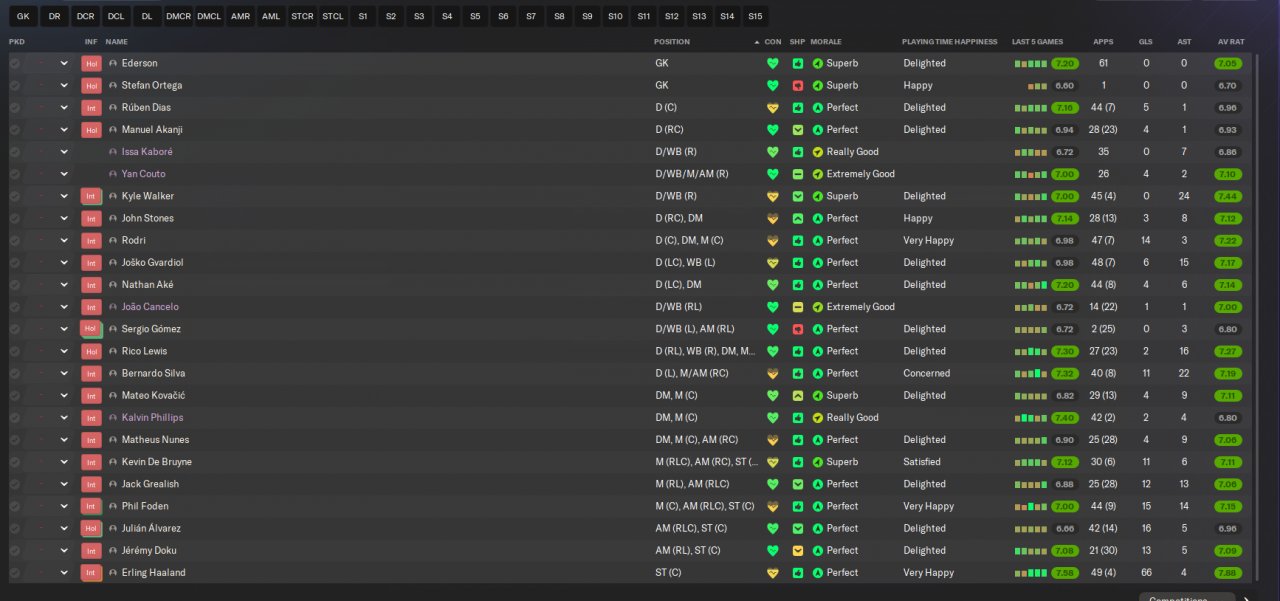Click John Stones's match sharpness arrow icon
1280x601 pixels.
(798, 218)
